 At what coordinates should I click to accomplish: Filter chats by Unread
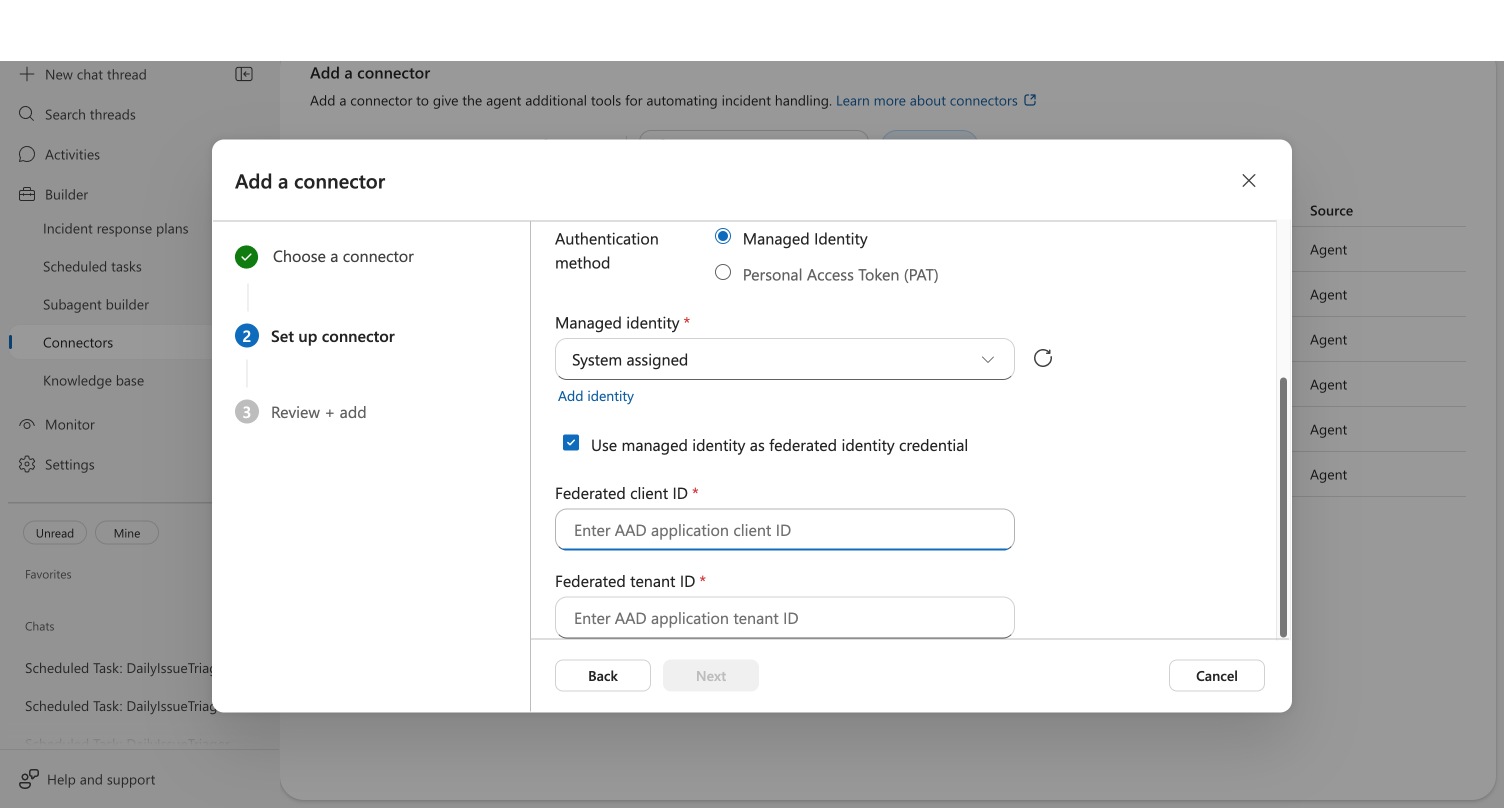coord(55,533)
